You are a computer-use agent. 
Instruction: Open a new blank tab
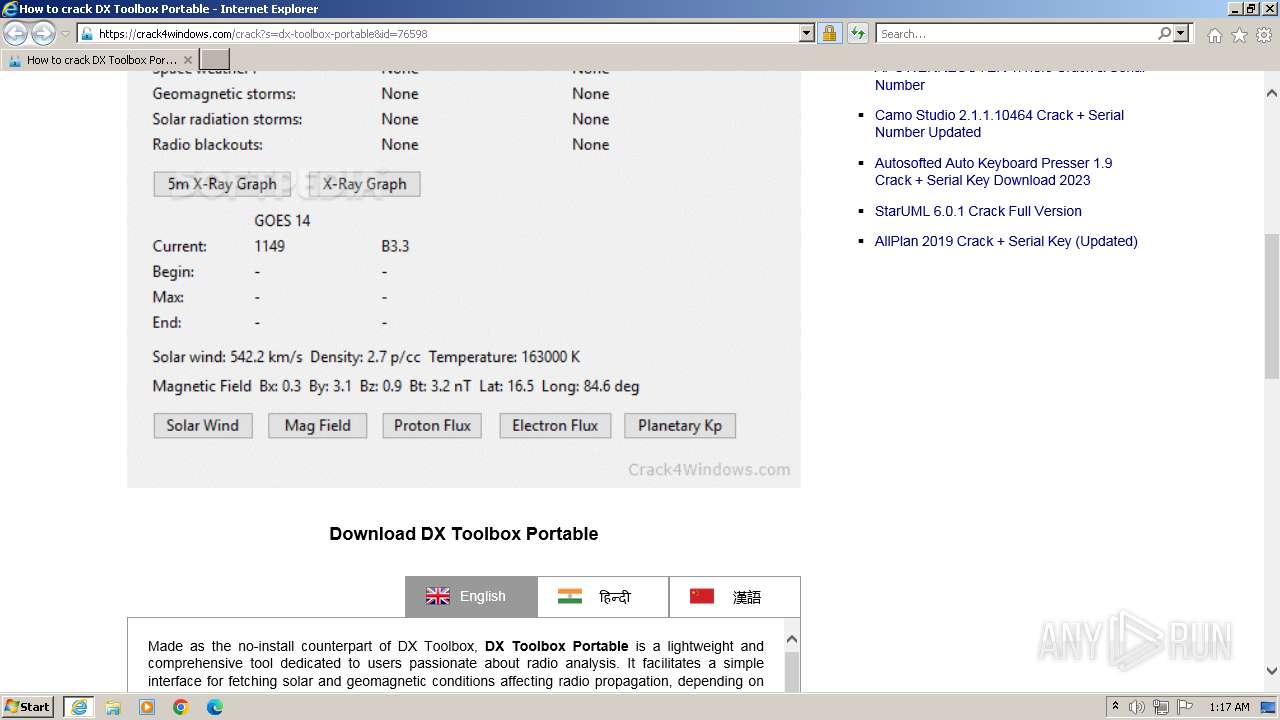click(215, 60)
